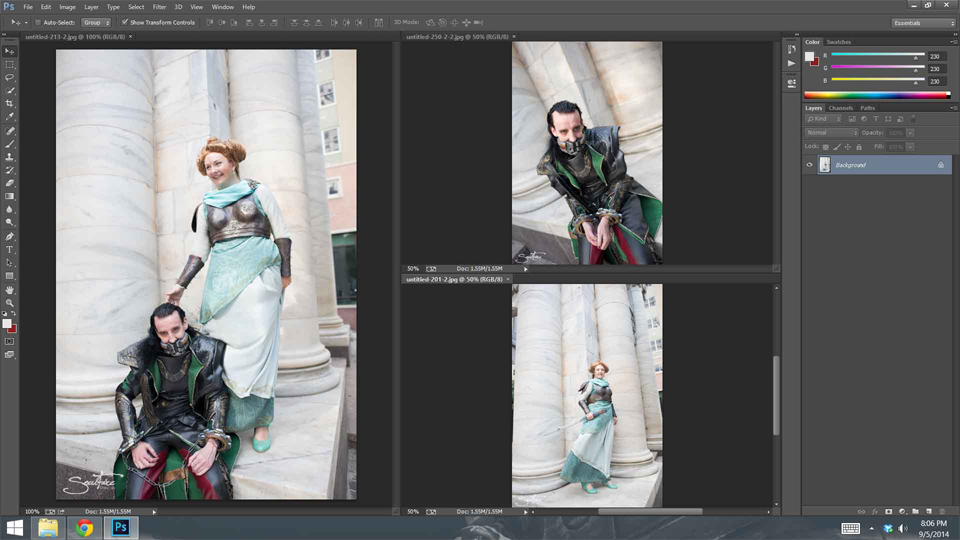Select the Pen tool
Screen dimensions: 960x540
pos(9,236)
